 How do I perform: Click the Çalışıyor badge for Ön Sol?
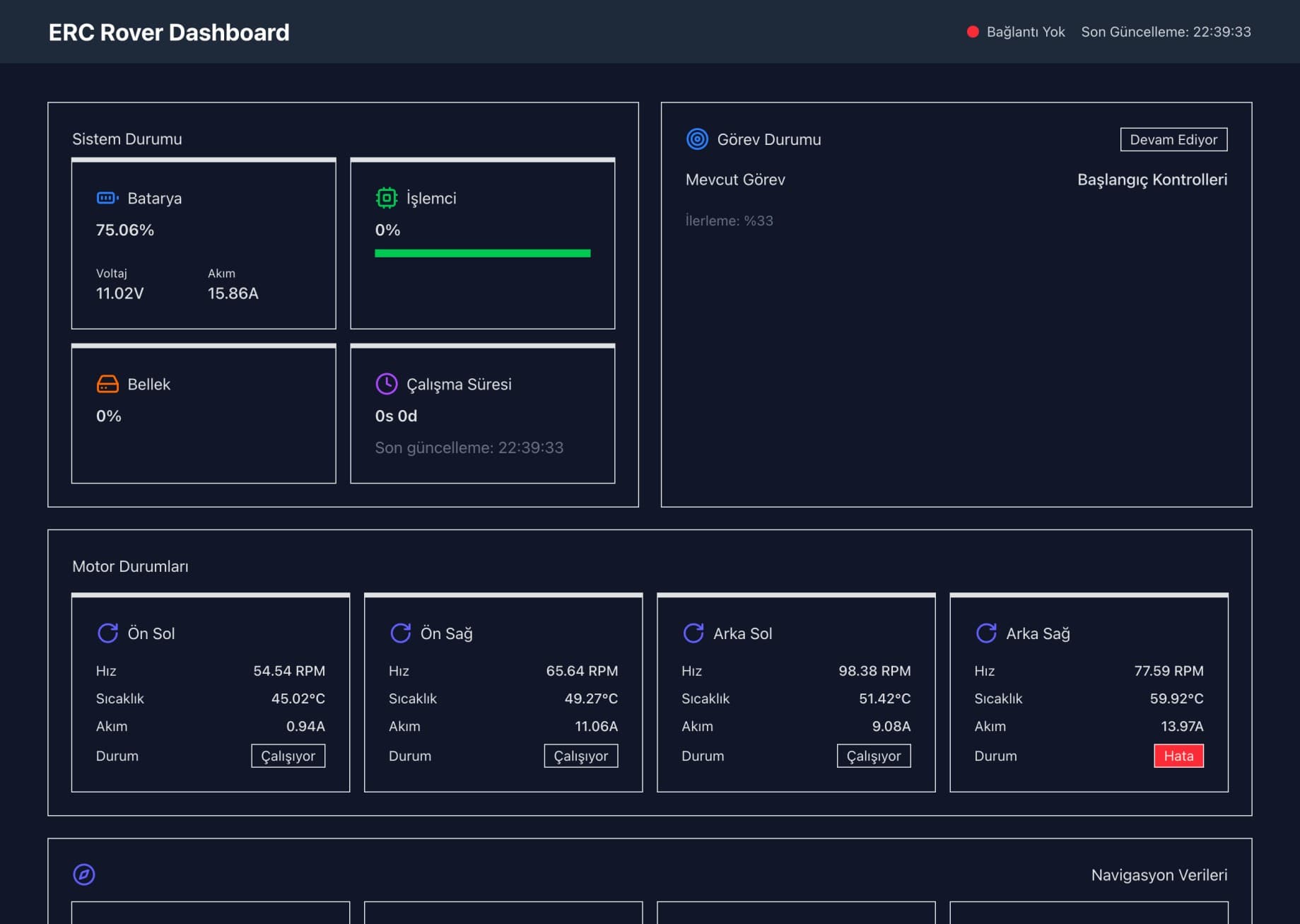(x=288, y=756)
